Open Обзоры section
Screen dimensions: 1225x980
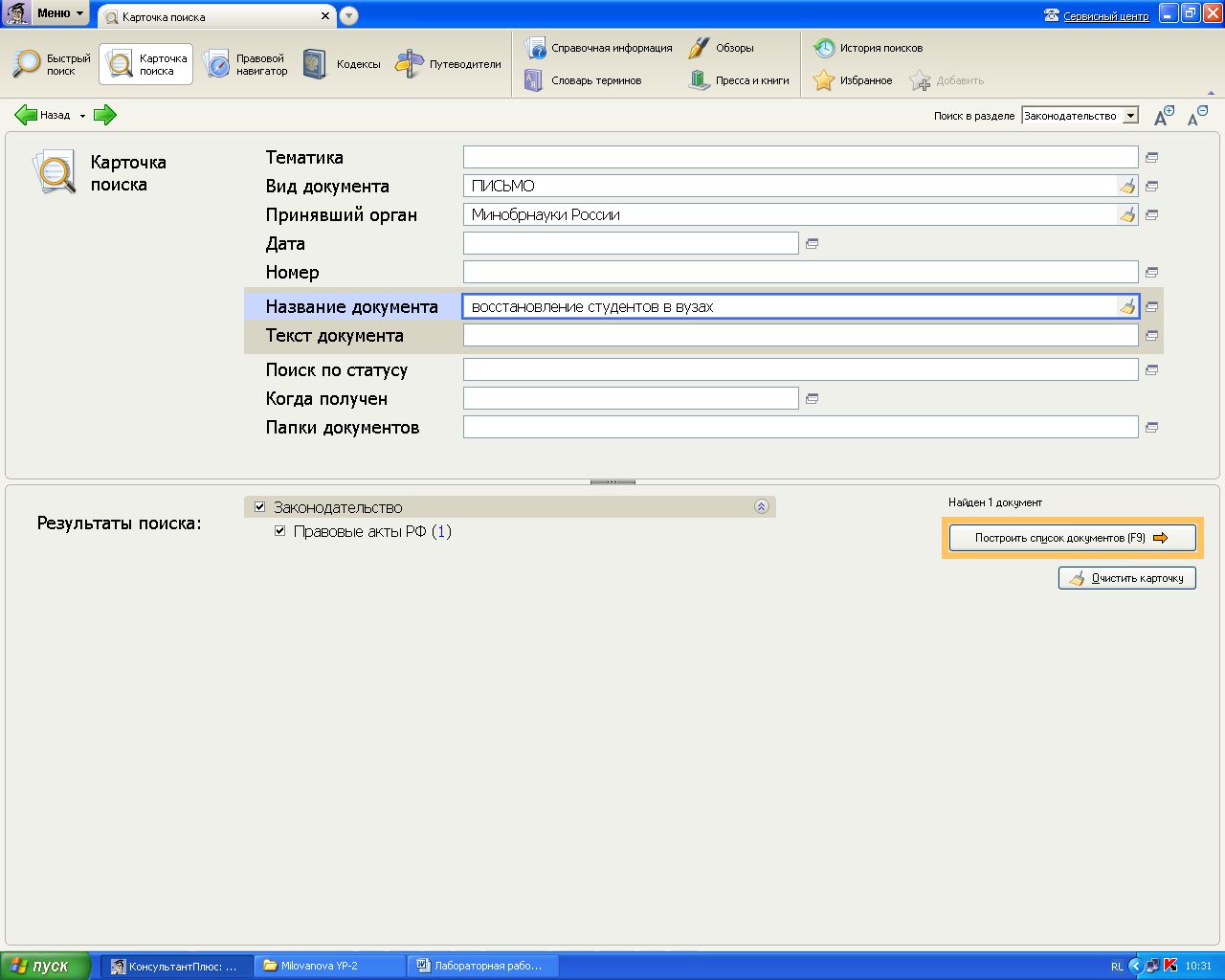(722, 48)
